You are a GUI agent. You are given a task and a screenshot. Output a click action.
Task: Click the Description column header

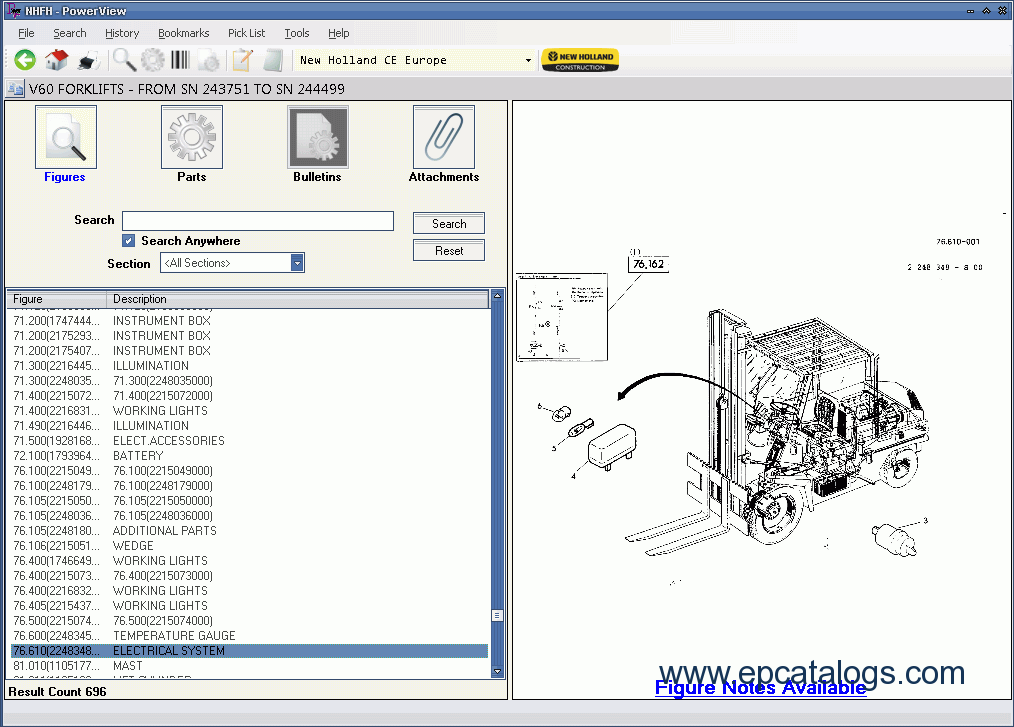(x=297, y=299)
